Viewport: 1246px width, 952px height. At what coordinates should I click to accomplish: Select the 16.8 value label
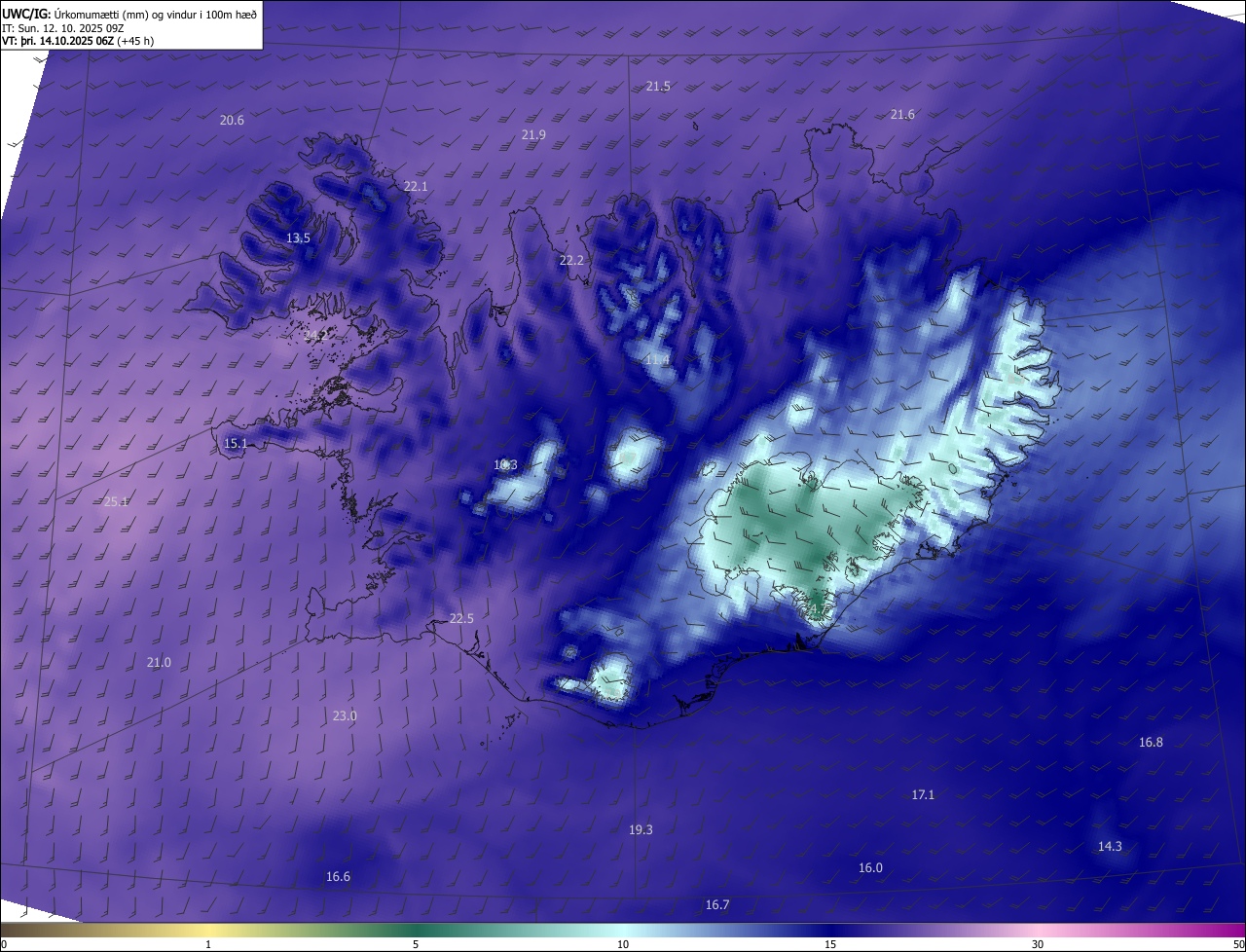coord(1151,743)
